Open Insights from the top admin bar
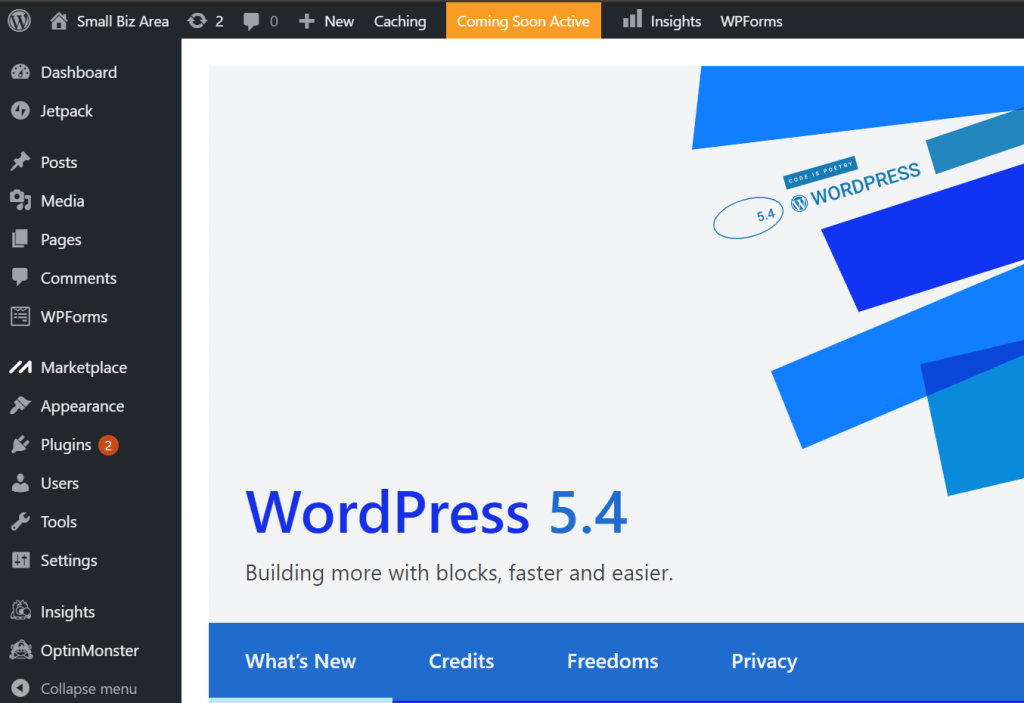Image resolution: width=1024 pixels, height=703 pixels. 675,22
